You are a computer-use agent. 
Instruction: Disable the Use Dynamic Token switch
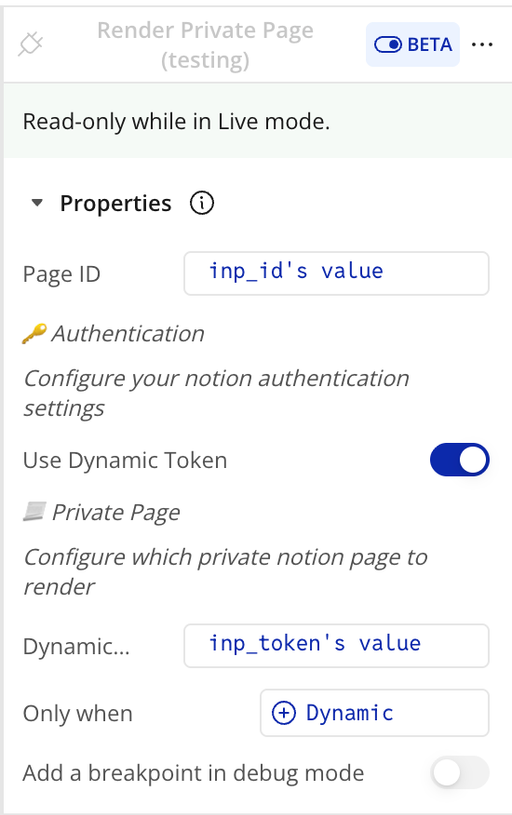coord(460,459)
